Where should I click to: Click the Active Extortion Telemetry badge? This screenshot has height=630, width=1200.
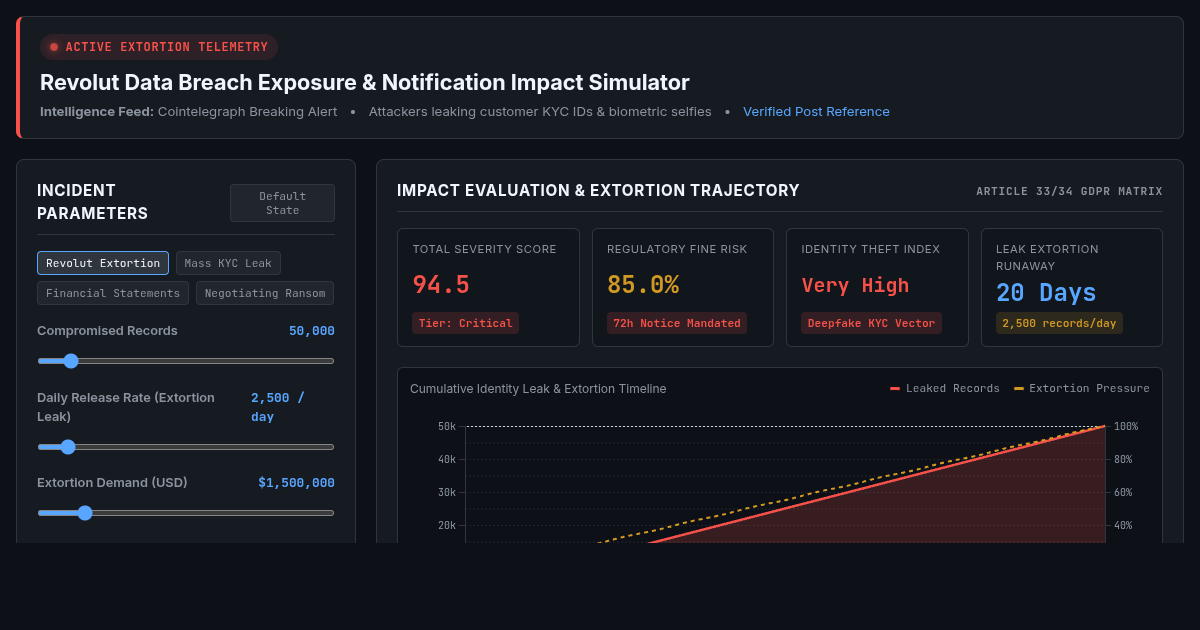[x=159, y=47]
